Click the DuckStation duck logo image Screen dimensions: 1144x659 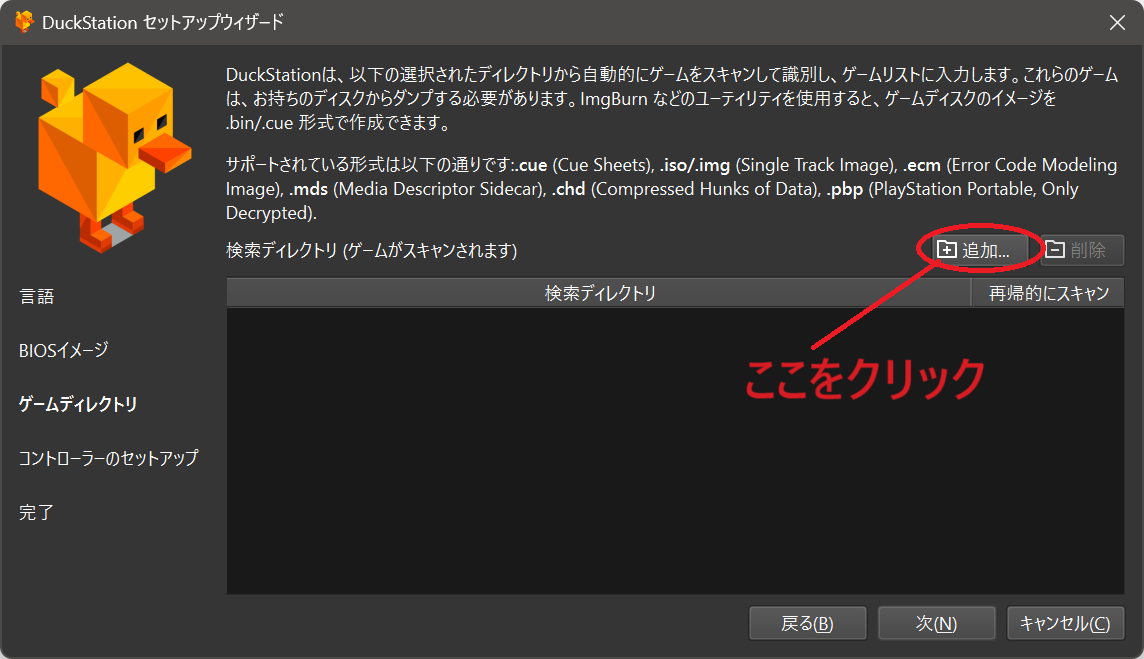point(115,158)
